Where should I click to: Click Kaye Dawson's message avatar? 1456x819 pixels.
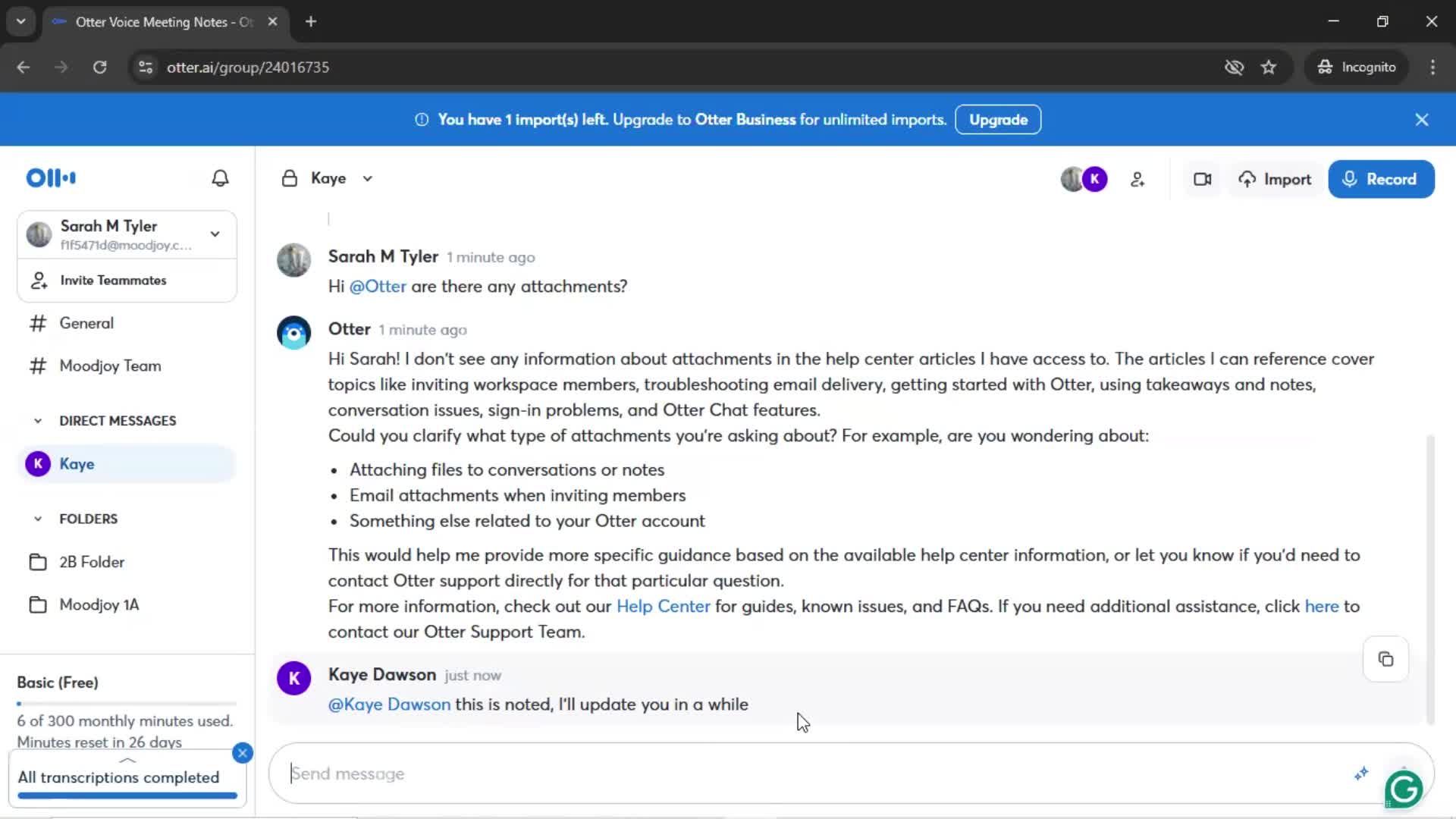(294, 678)
